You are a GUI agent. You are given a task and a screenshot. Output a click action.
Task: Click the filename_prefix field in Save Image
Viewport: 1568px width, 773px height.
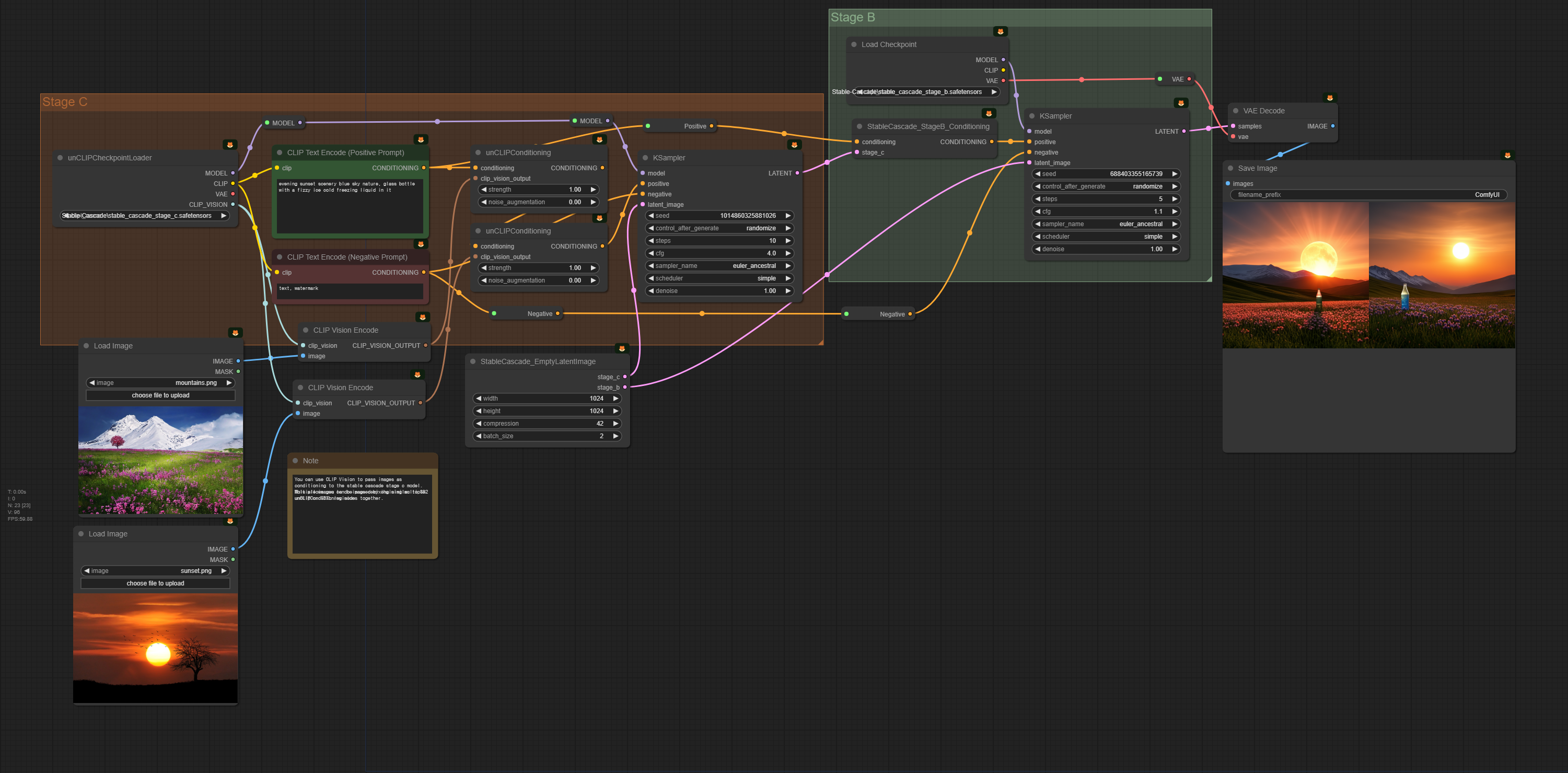click(1368, 195)
